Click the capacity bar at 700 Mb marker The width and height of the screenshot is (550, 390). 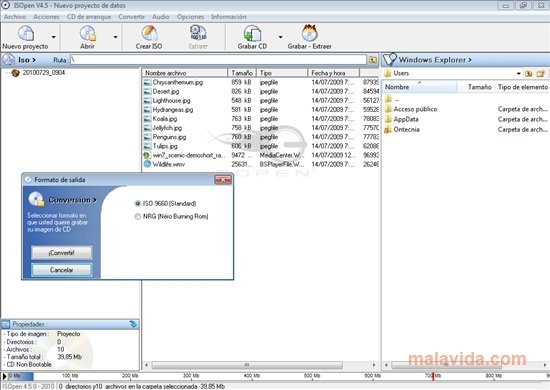click(x=433, y=376)
